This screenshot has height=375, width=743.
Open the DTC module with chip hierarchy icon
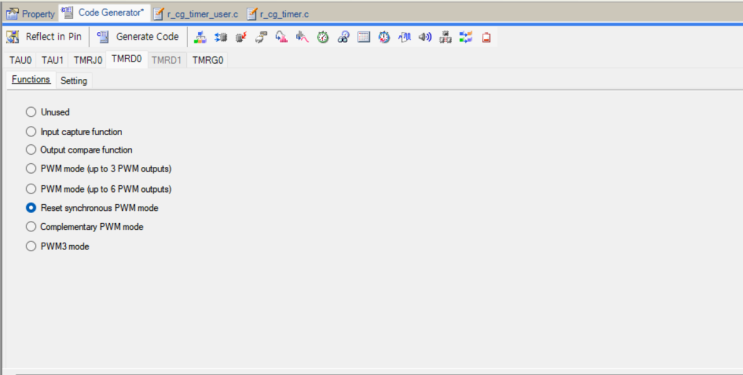point(445,37)
